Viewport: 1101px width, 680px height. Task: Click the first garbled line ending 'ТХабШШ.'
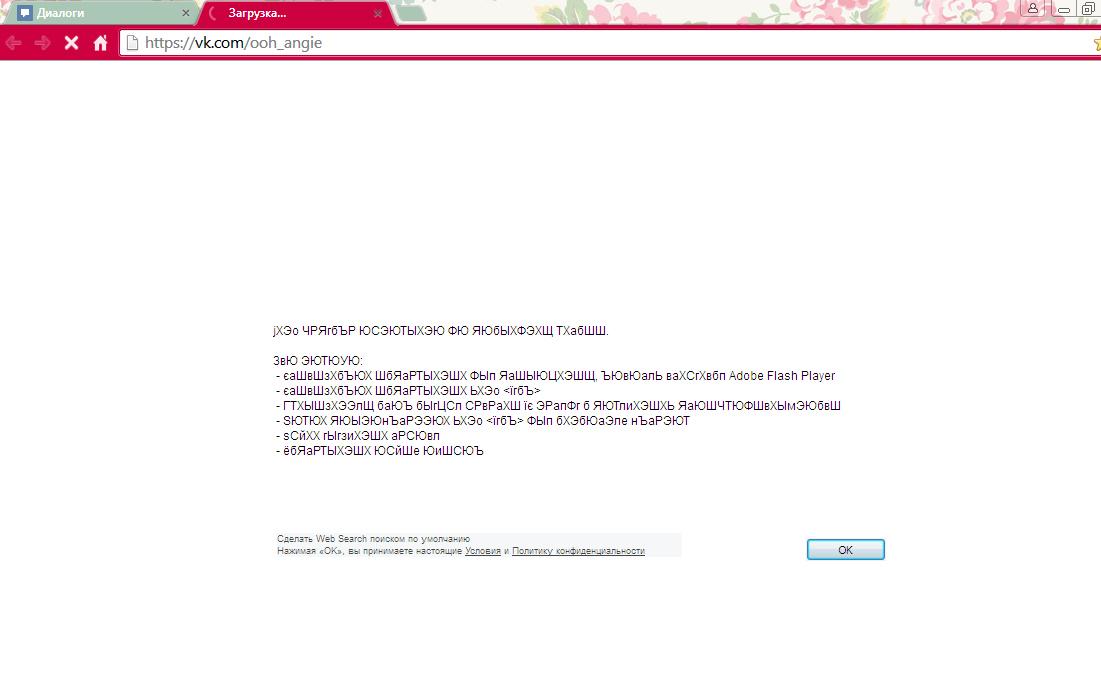[440, 331]
